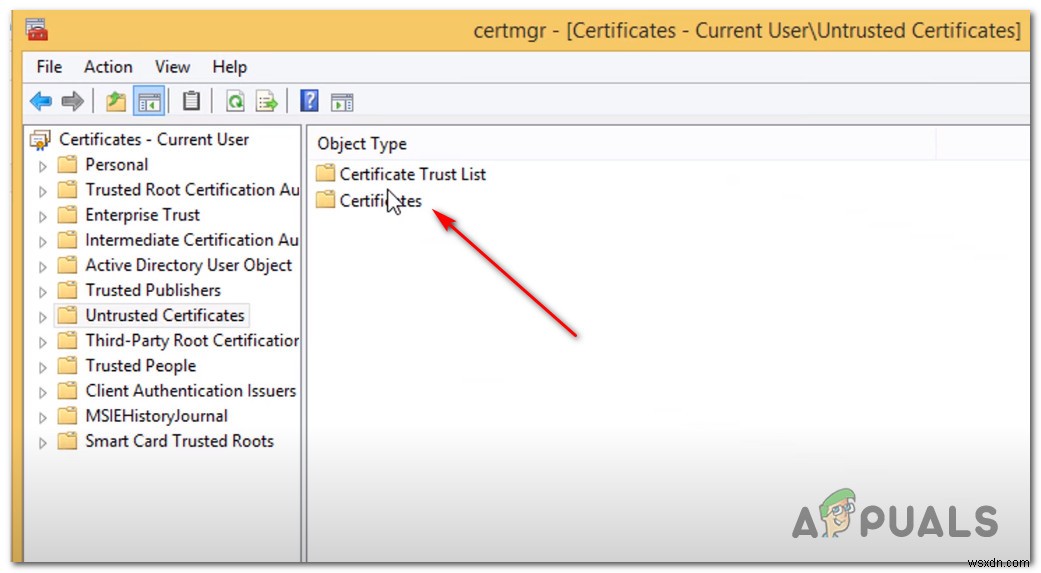
Task: Click the Certificate Trust List folder icon
Action: (x=325, y=173)
